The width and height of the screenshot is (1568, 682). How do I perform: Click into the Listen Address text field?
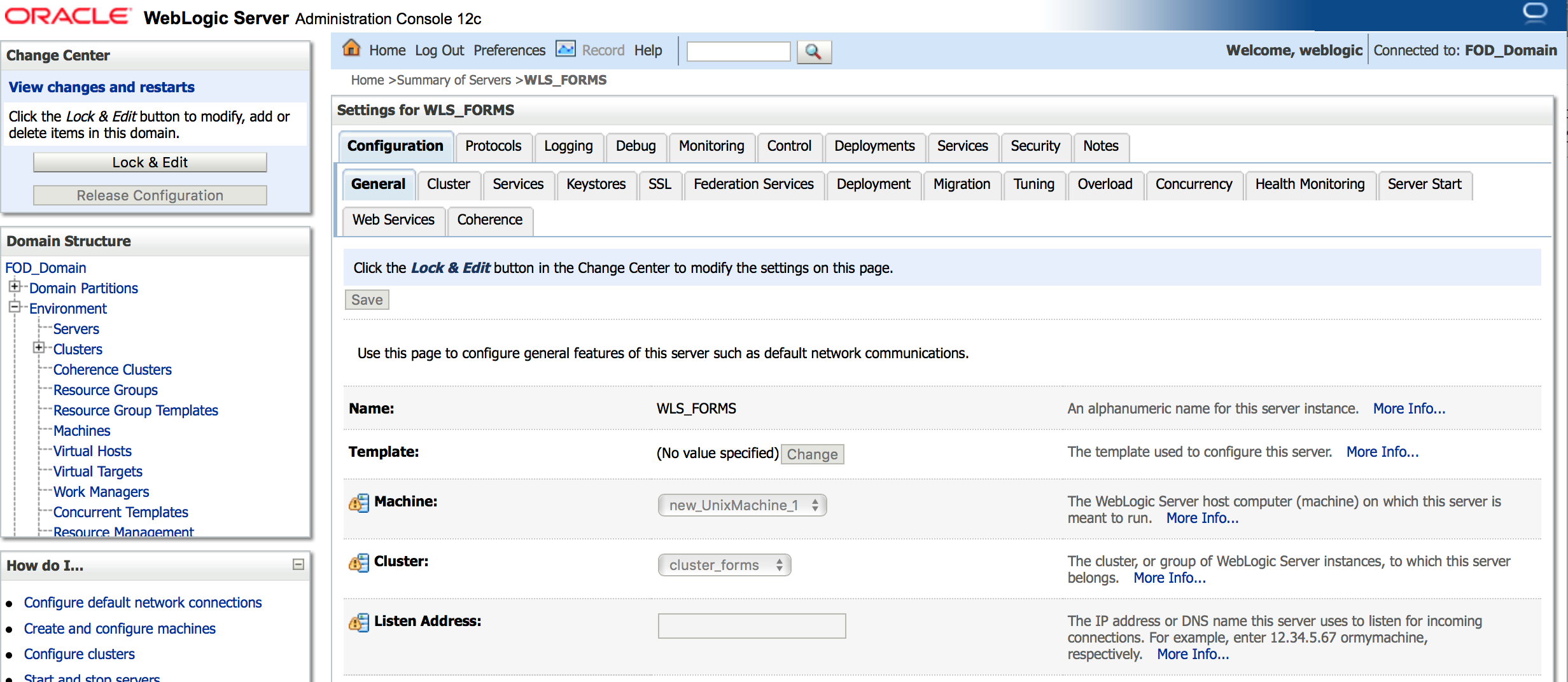[x=752, y=626]
